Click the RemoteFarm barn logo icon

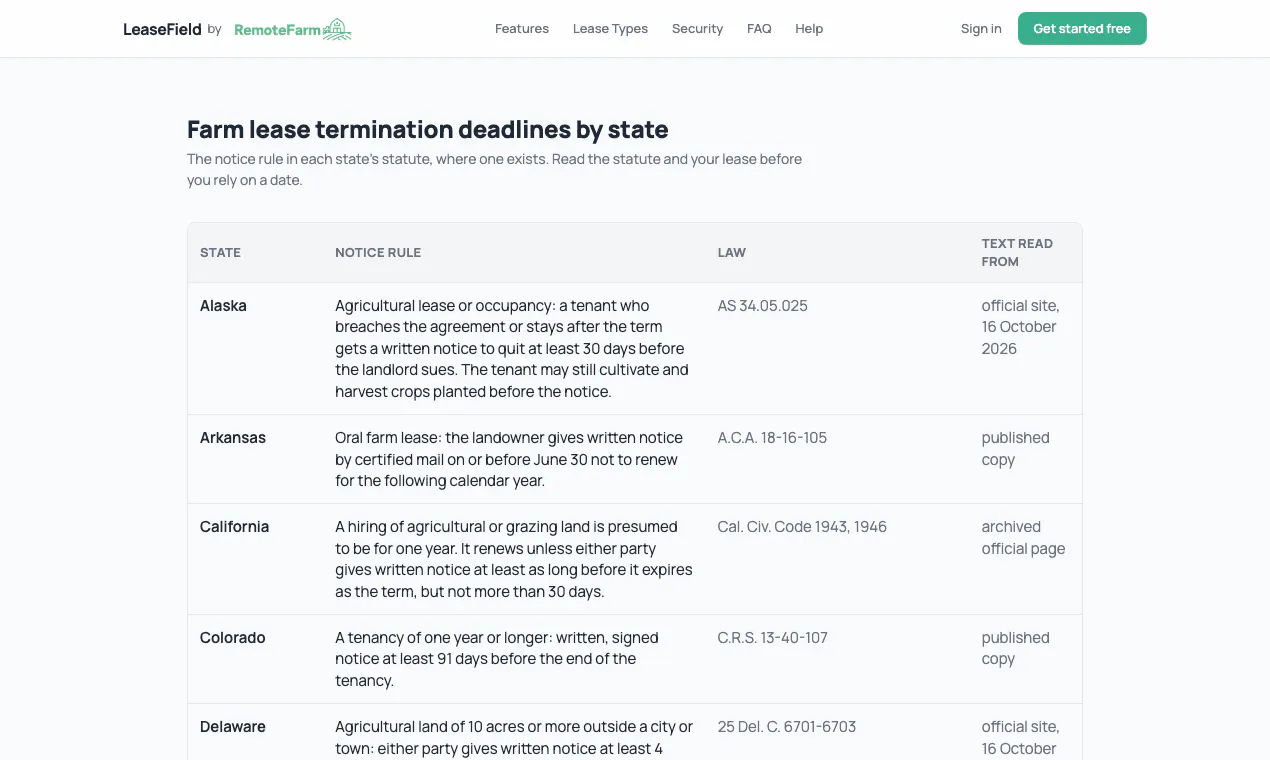337,29
